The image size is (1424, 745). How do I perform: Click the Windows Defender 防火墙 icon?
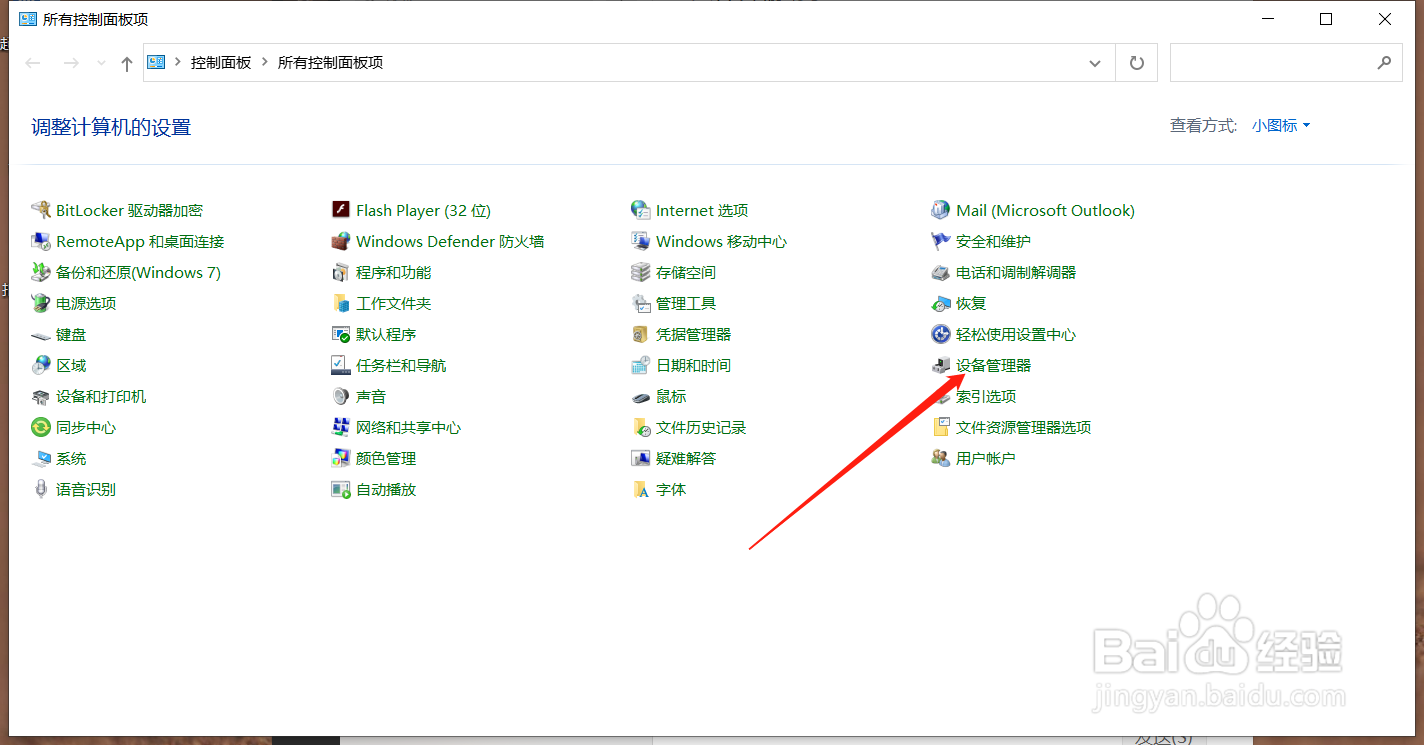[x=341, y=241]
